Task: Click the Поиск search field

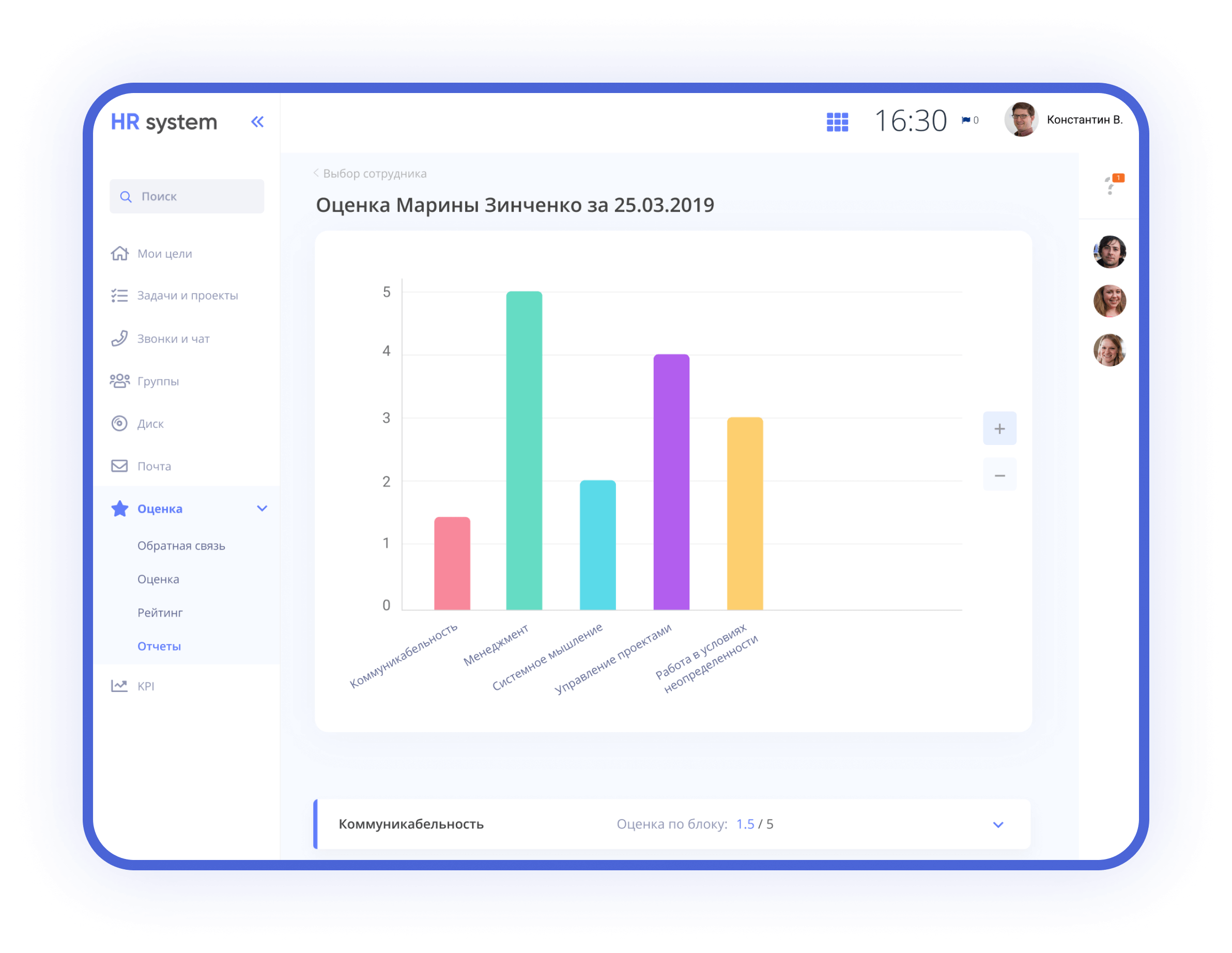Action: click(x=187, y=196)
